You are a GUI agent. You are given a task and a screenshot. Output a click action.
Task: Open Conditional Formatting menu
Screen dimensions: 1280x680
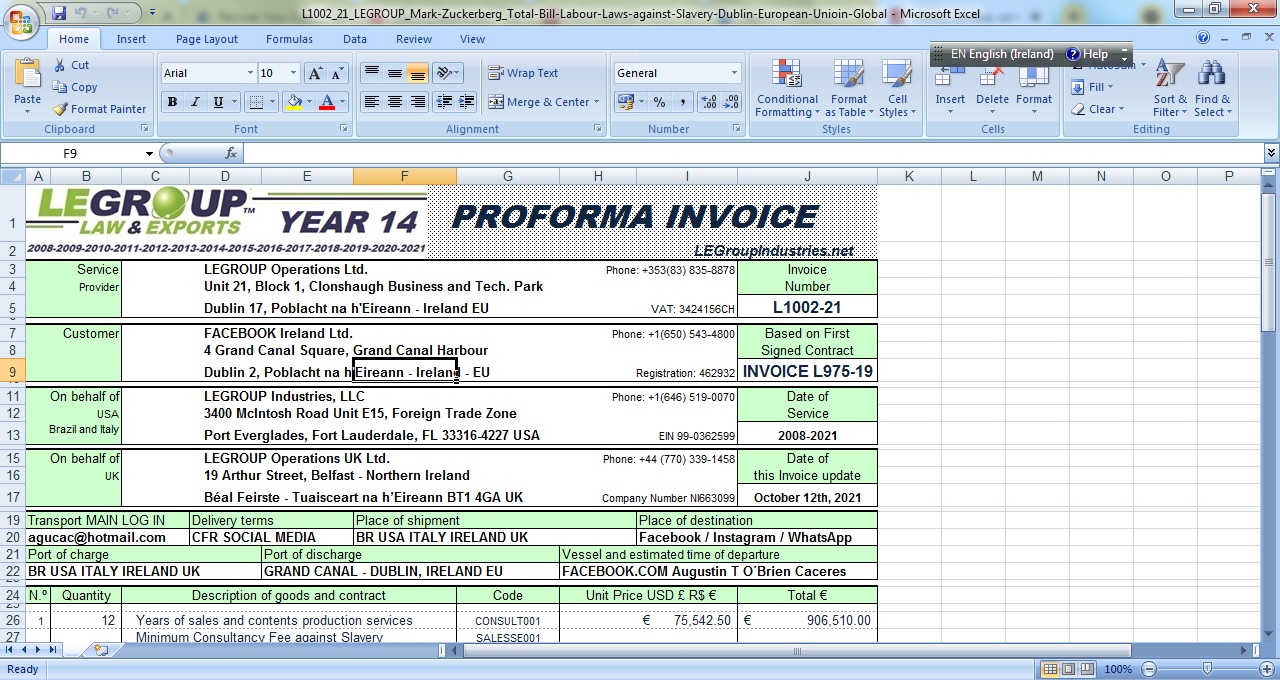pos(787,88)
